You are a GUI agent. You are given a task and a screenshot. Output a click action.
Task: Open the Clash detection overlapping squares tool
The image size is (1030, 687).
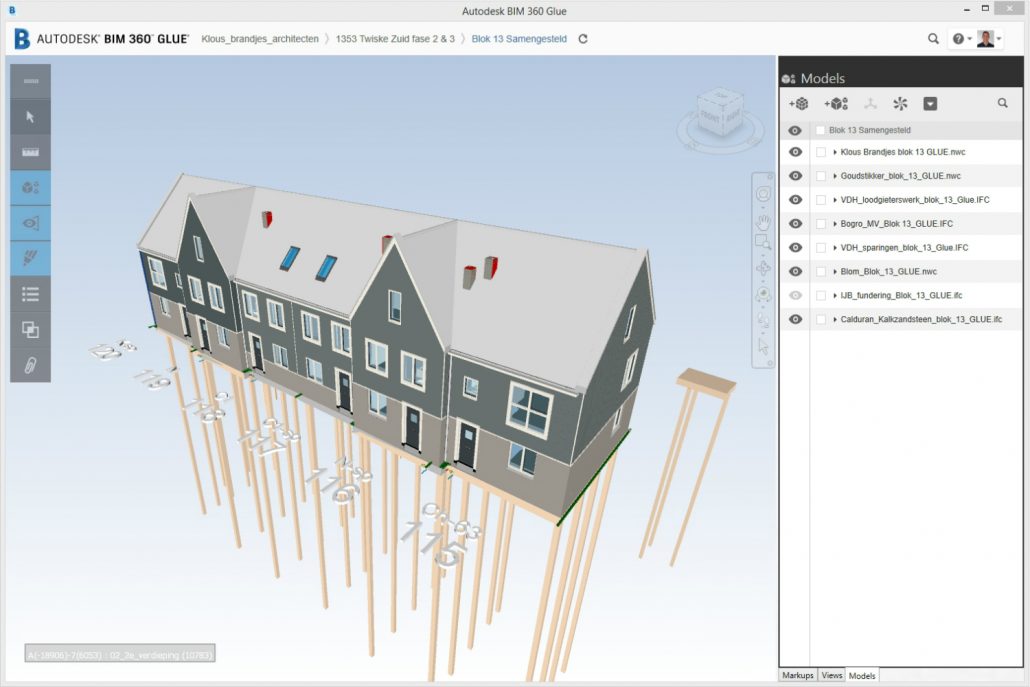pyautogui.click(x=30, y=330)
